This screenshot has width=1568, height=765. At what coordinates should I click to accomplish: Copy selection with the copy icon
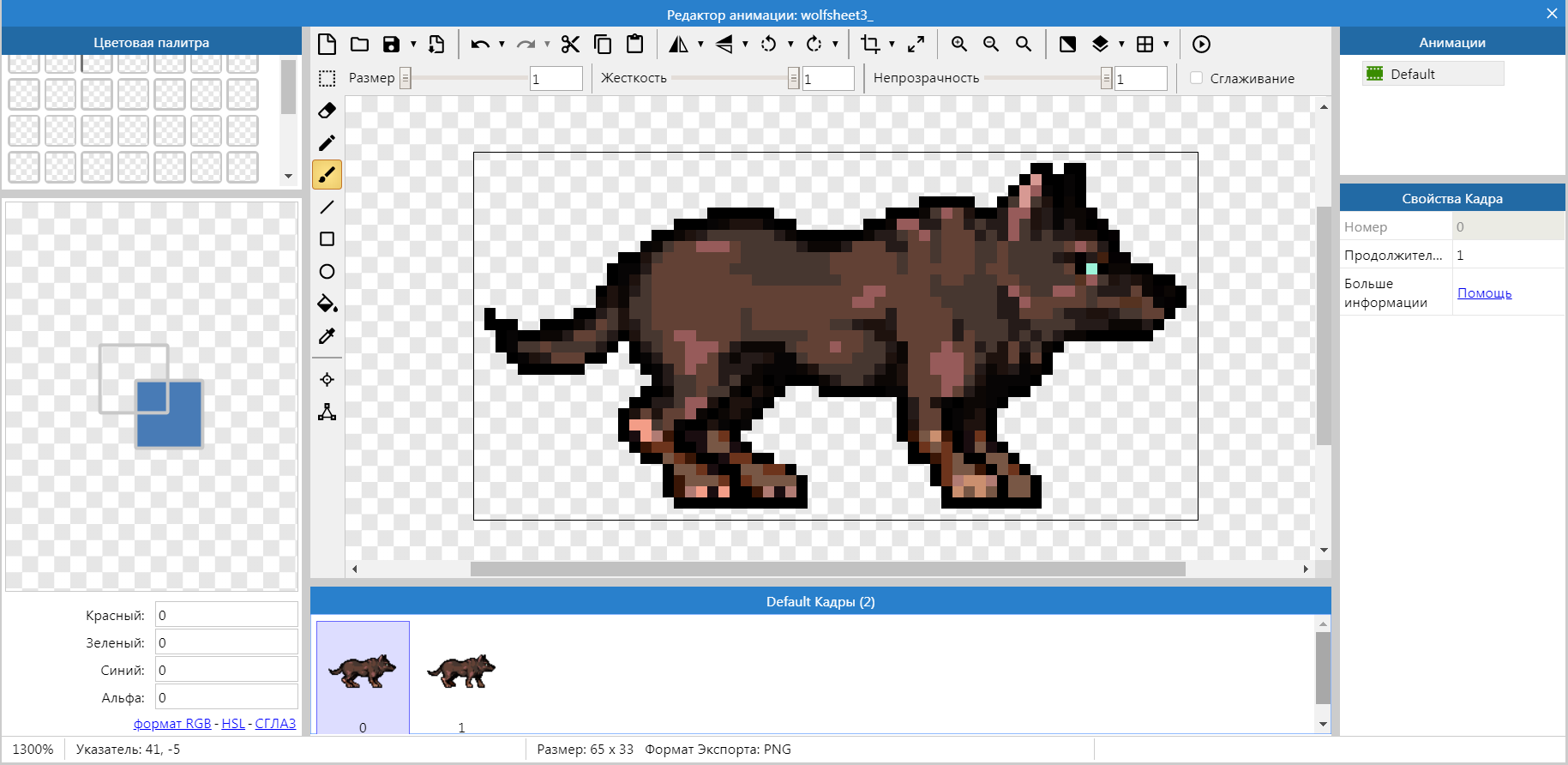click(603, 45)
